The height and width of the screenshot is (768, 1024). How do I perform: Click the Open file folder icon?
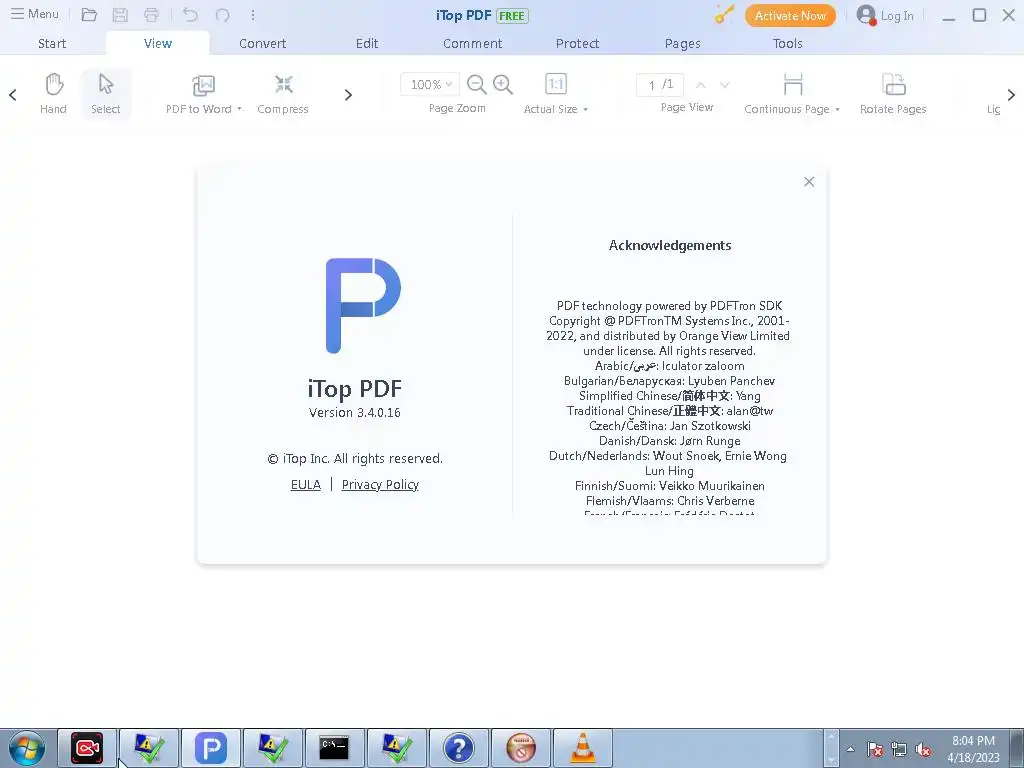pos(89,15)
